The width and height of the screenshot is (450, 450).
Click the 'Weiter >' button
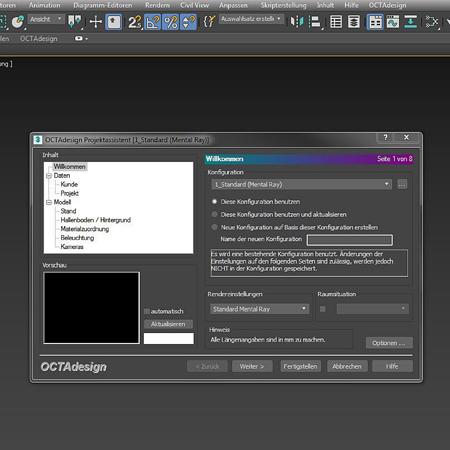(x=252, y=366)
